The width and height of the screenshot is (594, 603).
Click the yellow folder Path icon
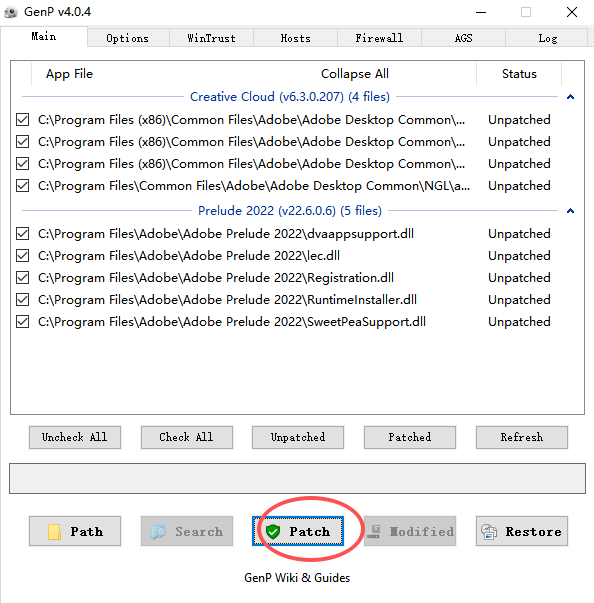click(x=54, y=532)
